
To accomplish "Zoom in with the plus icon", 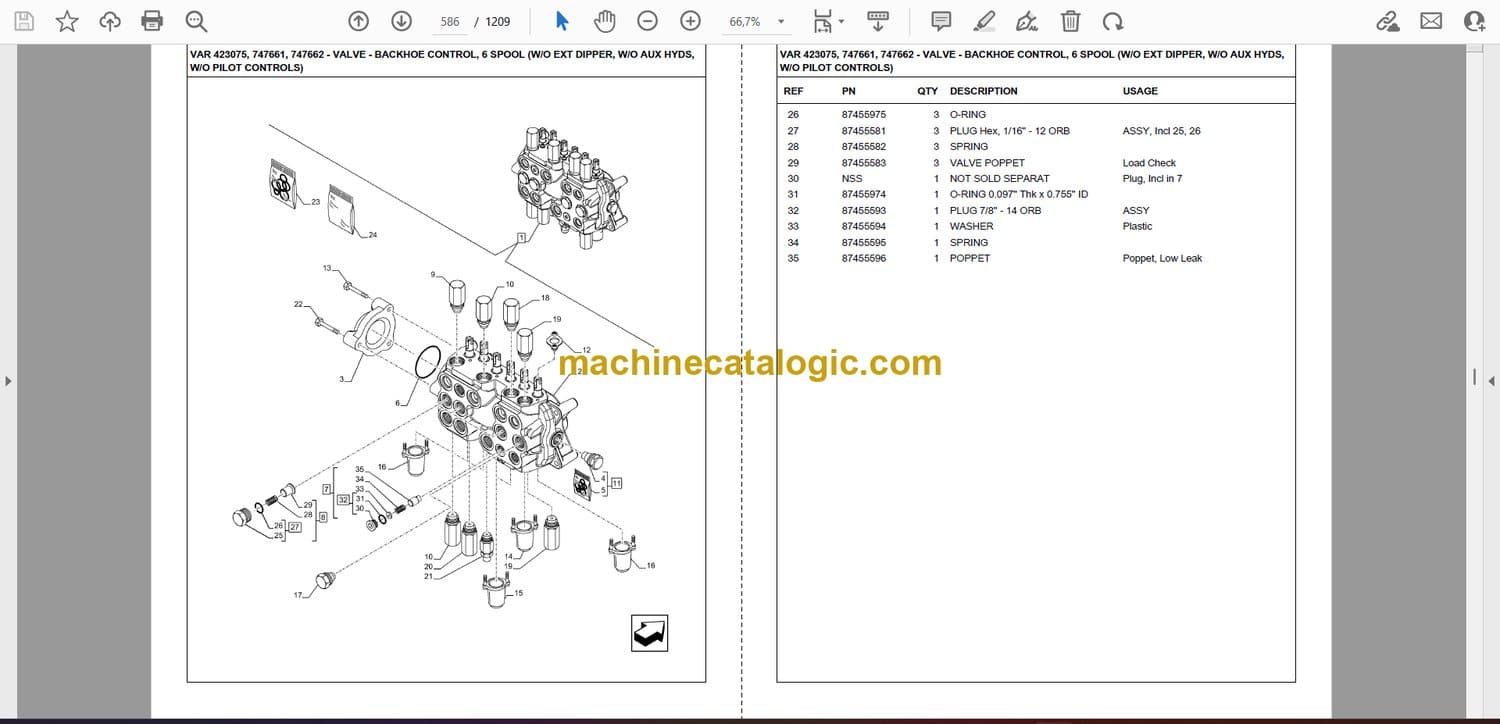I will point(690,21).
